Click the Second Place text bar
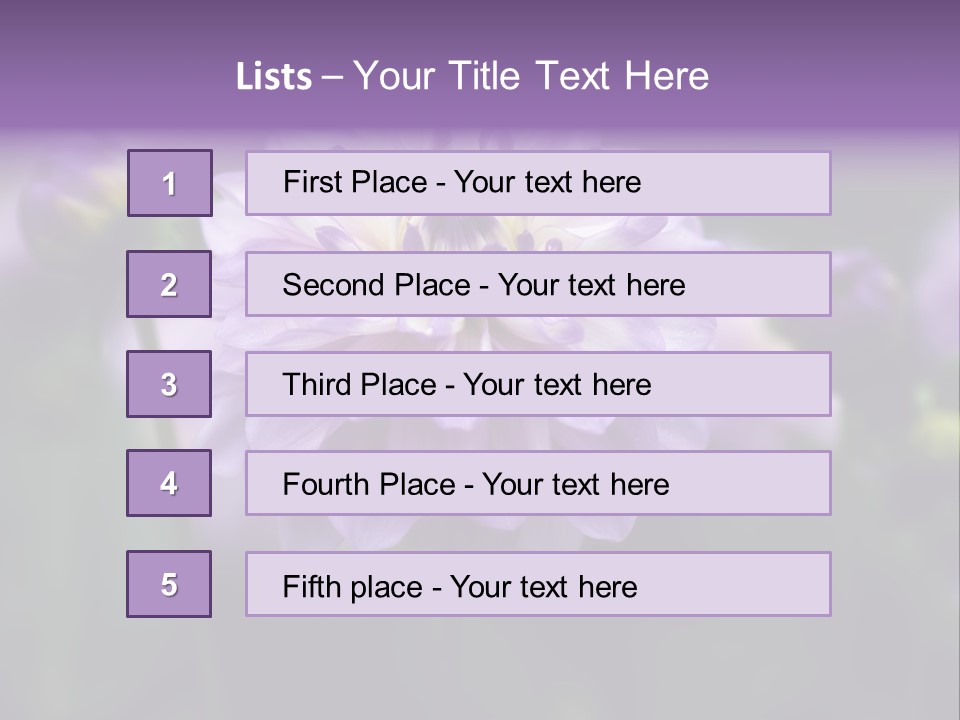Viewport: 960px width, 720px height. tap(538, 284)
